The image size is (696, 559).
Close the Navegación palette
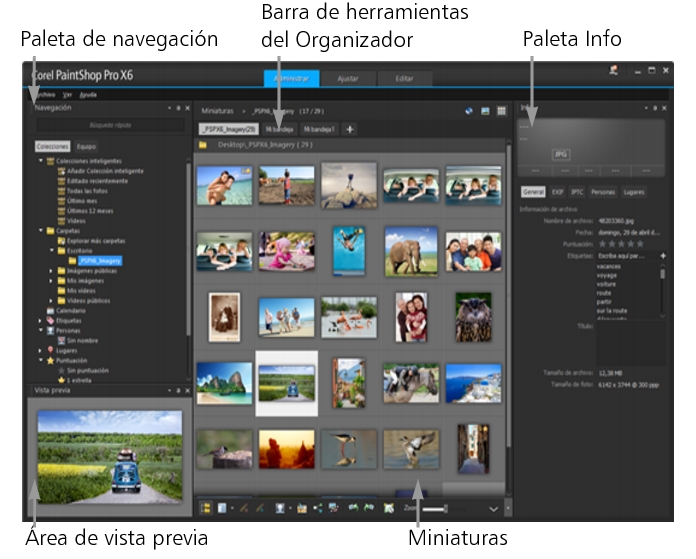pyautogui.click(x=185, y=107)
